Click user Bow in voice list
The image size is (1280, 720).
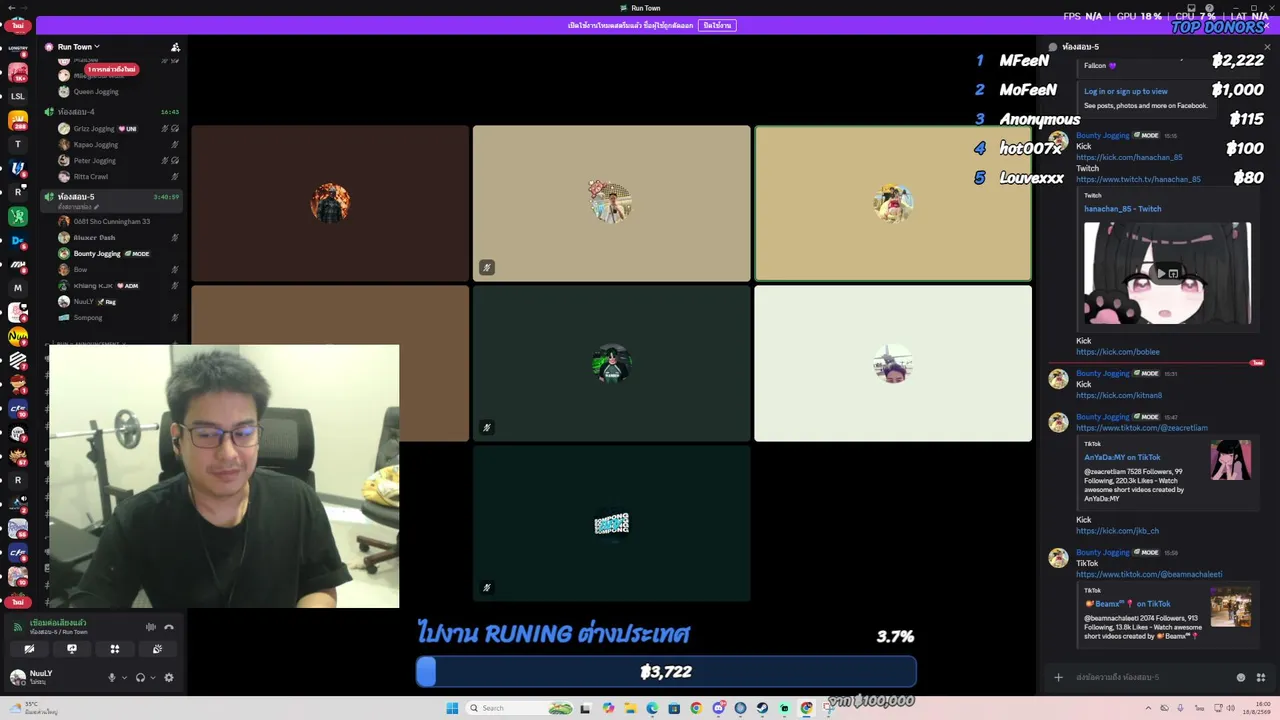(x=80, y=270)
